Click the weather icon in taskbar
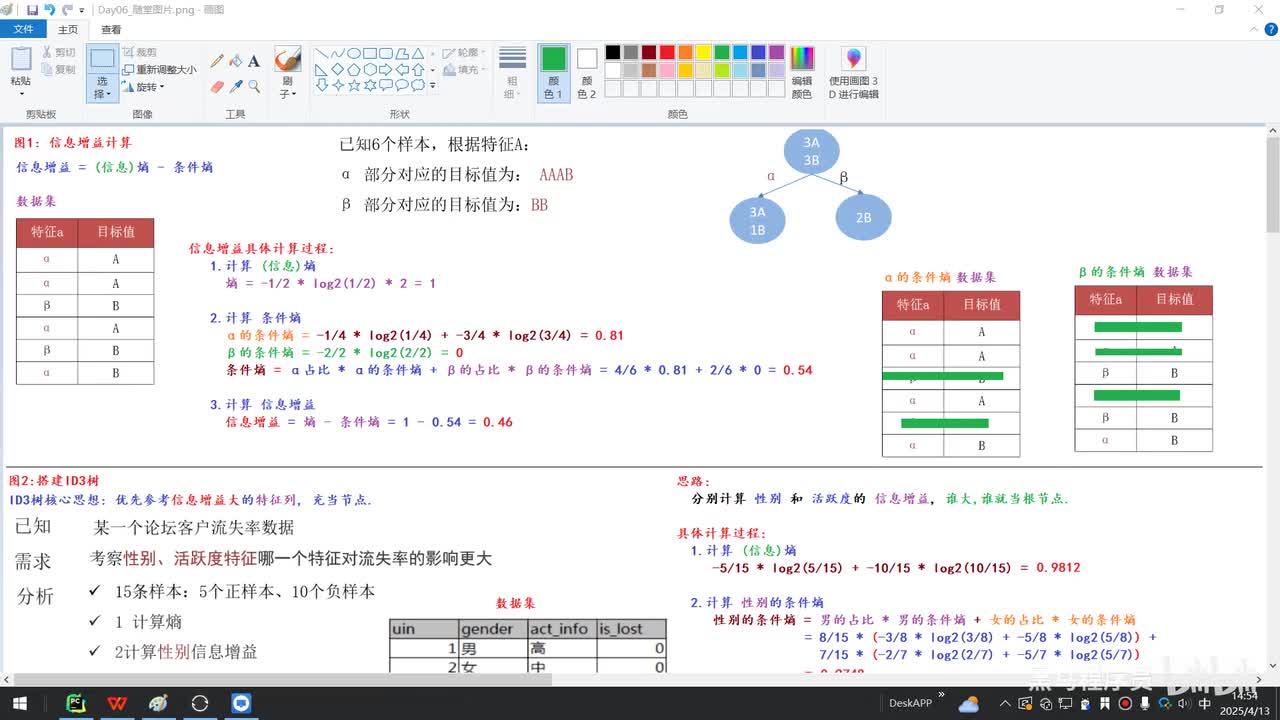This screenshot has height=720, width=1280. point(968,704)
